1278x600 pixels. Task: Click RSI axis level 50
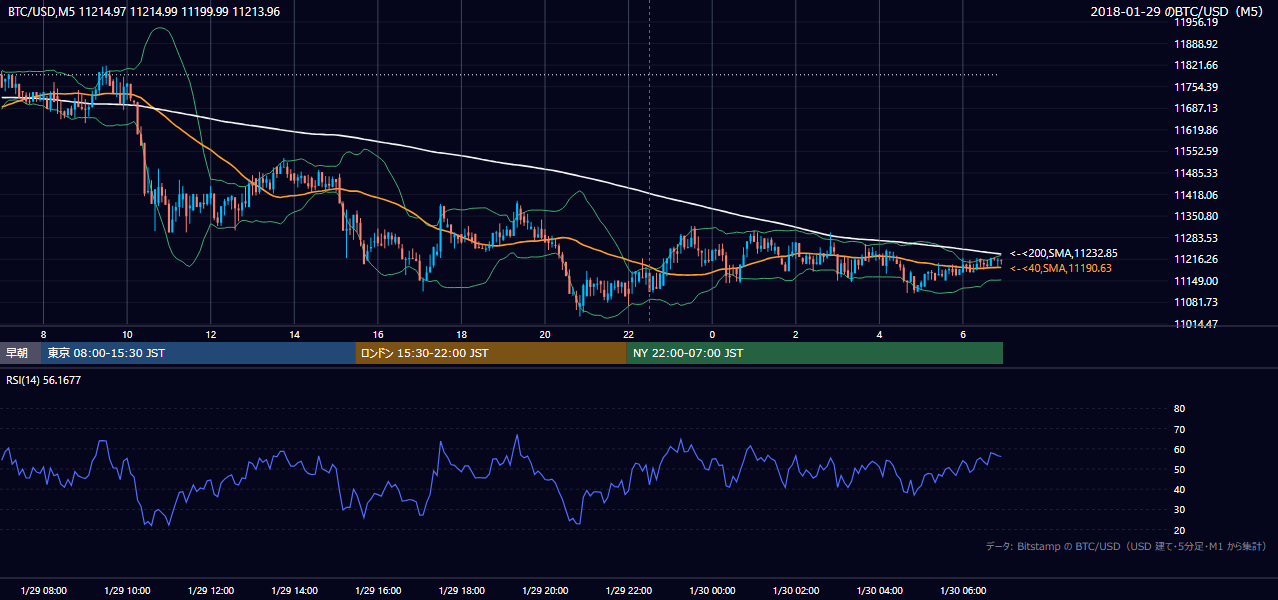click(x=1179, y=469)
